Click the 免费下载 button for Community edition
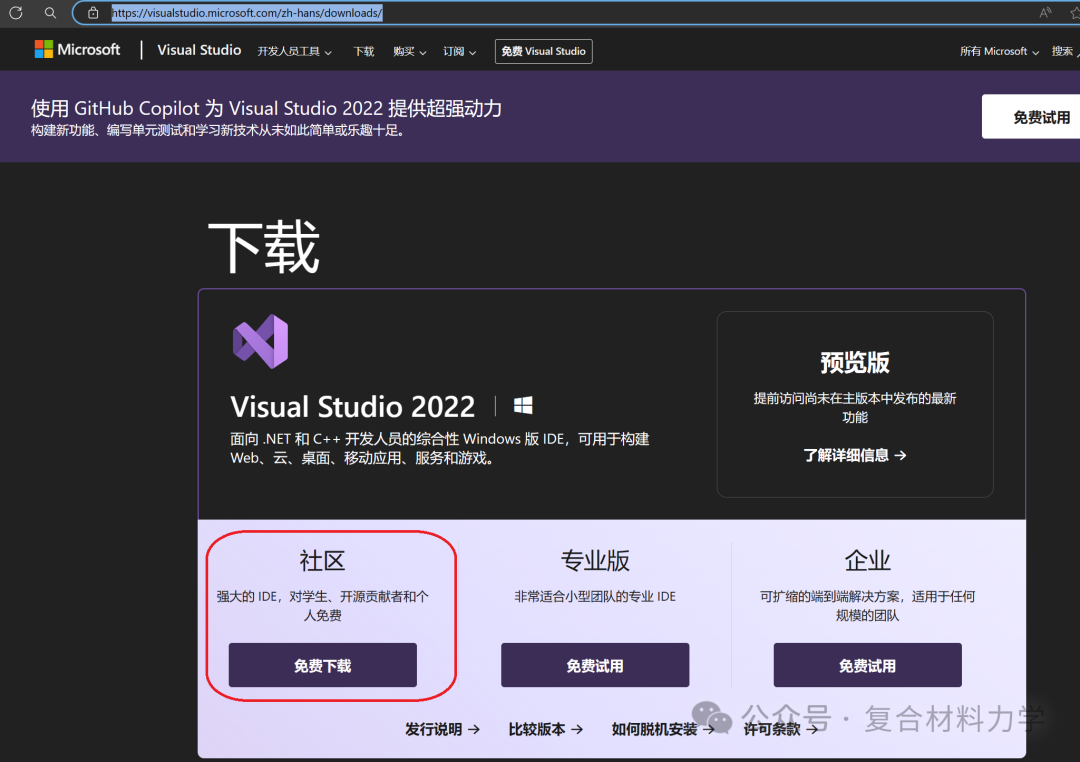The height and width of the screenshot is (762, 1080). (x=322, y=665)
